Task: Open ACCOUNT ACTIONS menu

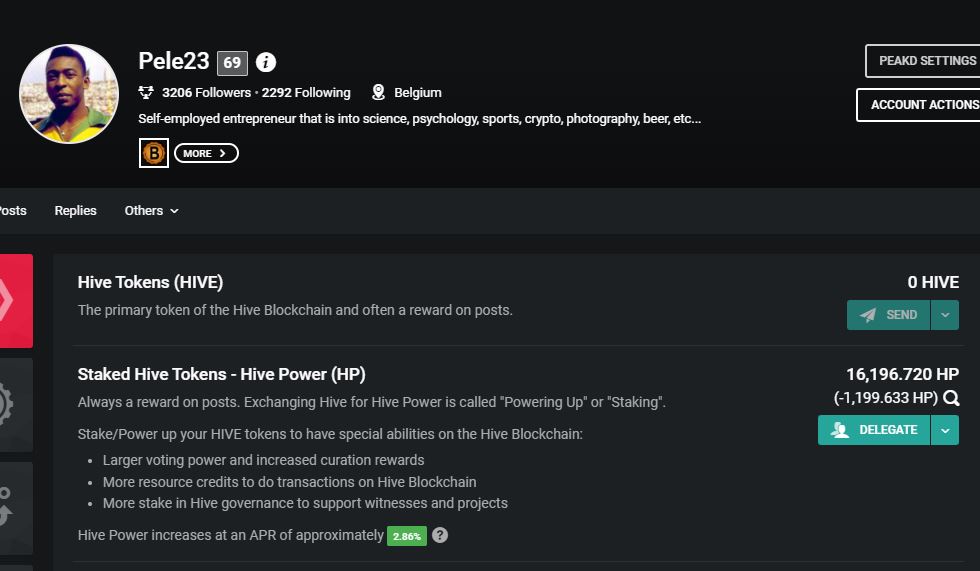Action: tap(919, 104)
